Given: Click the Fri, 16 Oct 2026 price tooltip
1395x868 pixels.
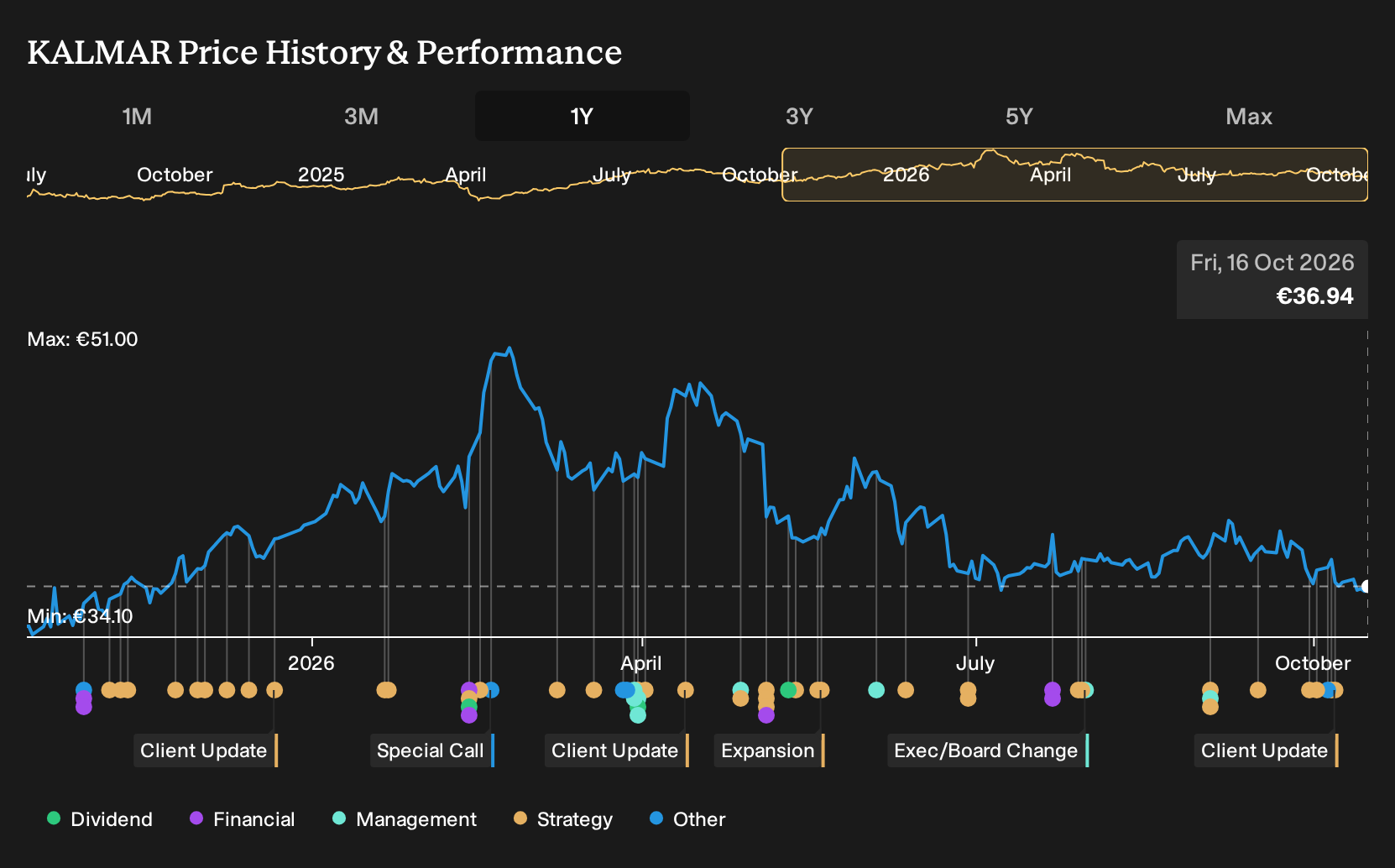Looking at the screenshot, I should pos(1272,280).
